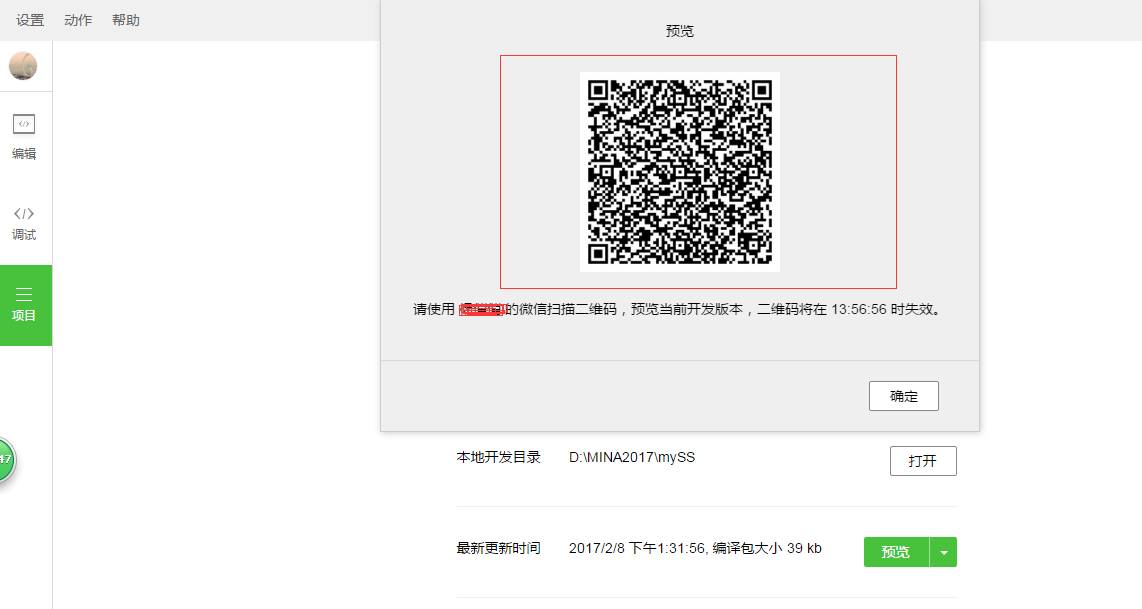1142x609 pixels.
Task: Select the 项目 project tab
Action: point(25,305)
